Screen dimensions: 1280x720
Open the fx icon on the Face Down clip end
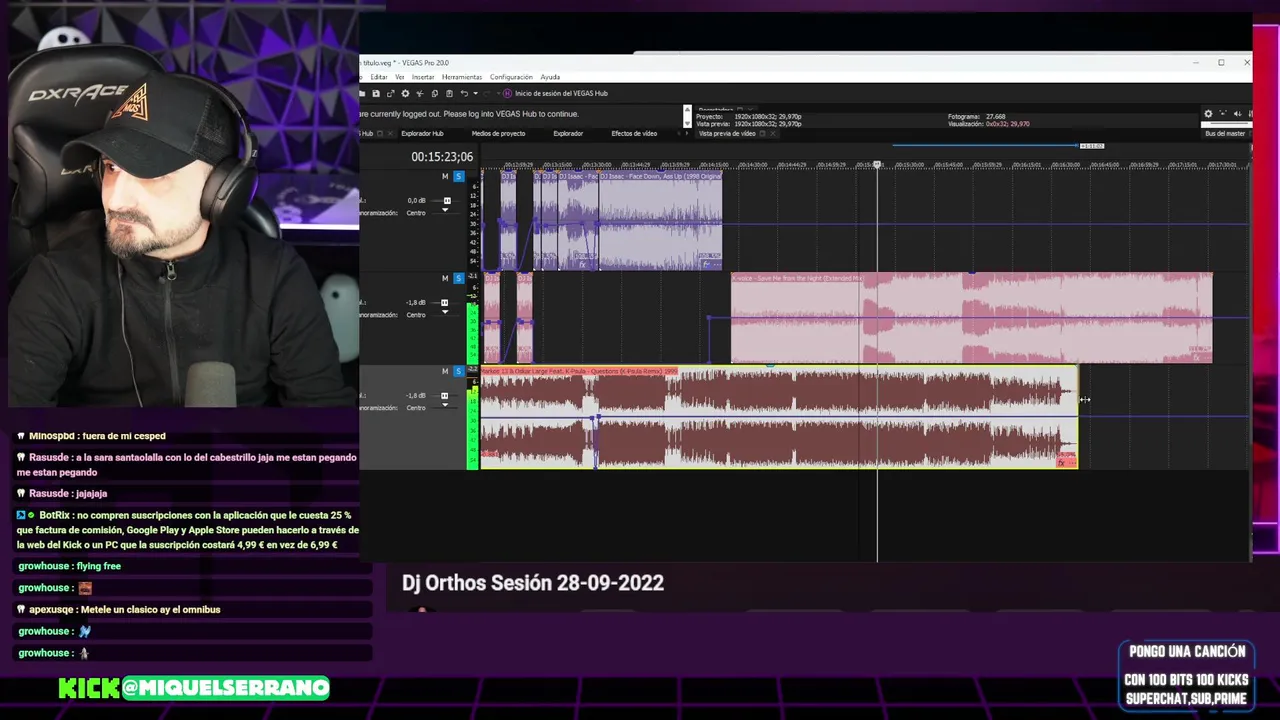pyautogui.click(x=706, y=264)
